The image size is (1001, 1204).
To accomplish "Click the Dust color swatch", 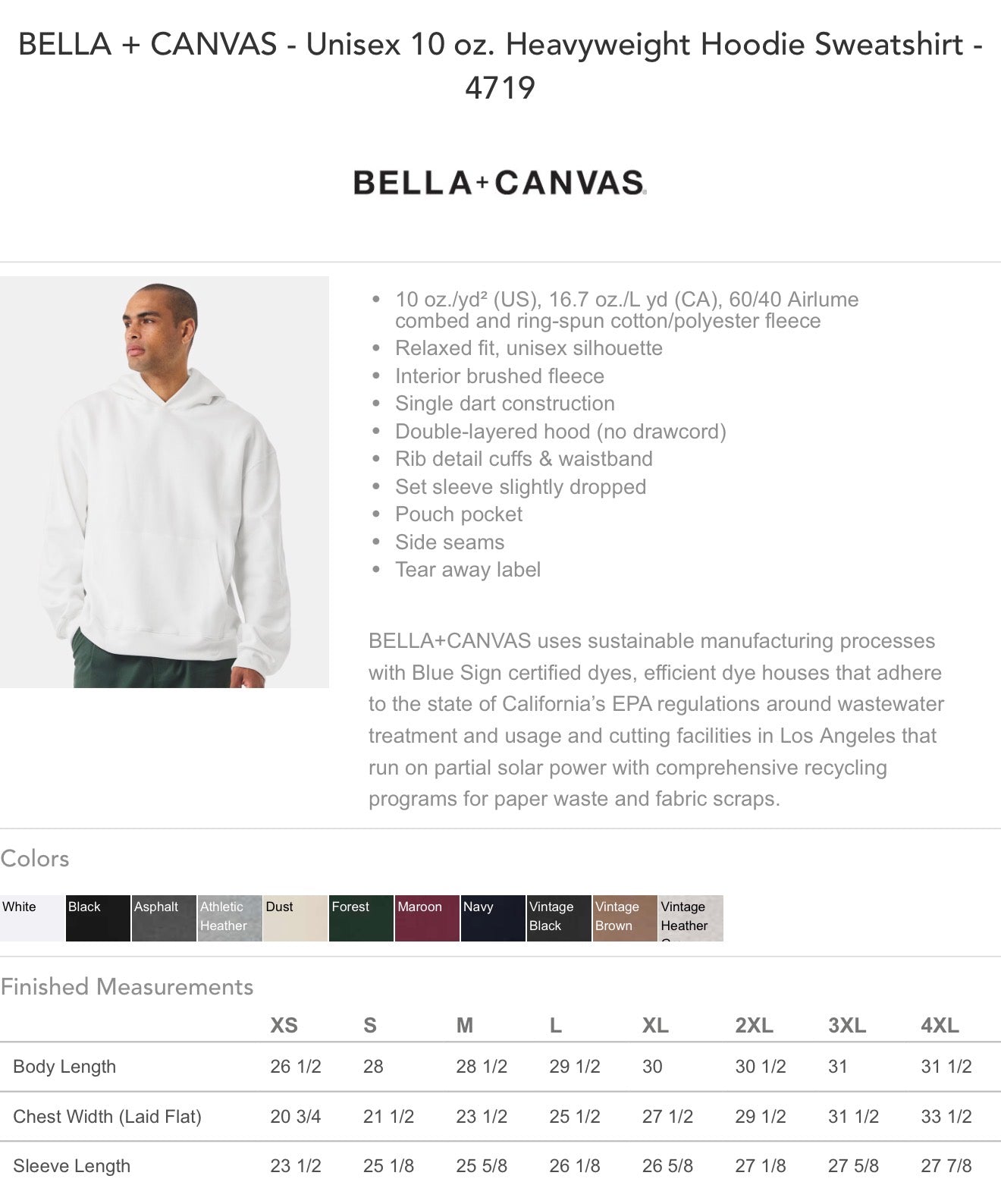I will point(296,918).
